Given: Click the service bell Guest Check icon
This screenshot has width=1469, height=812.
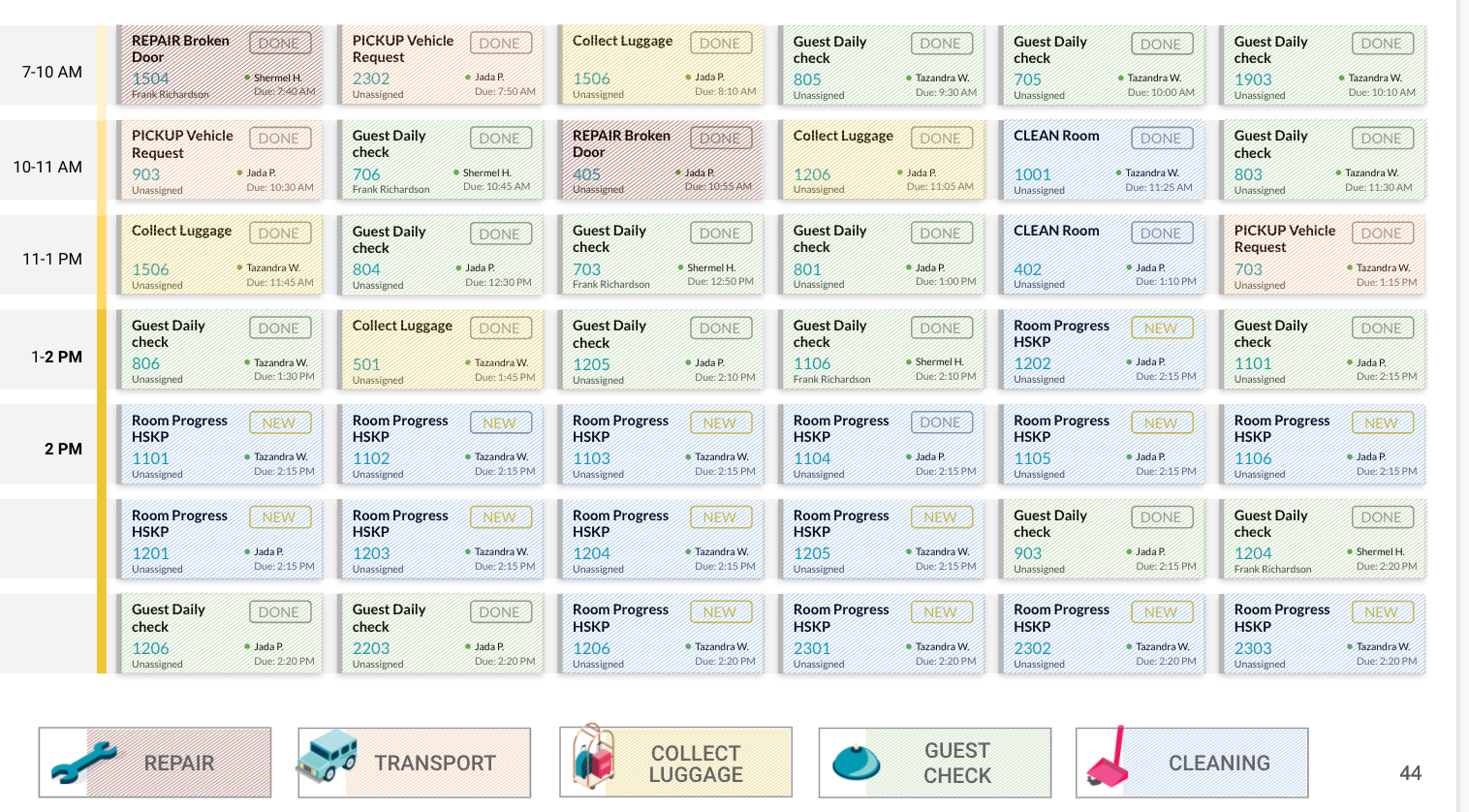Looking at the screenshot, I should [855, 763].
